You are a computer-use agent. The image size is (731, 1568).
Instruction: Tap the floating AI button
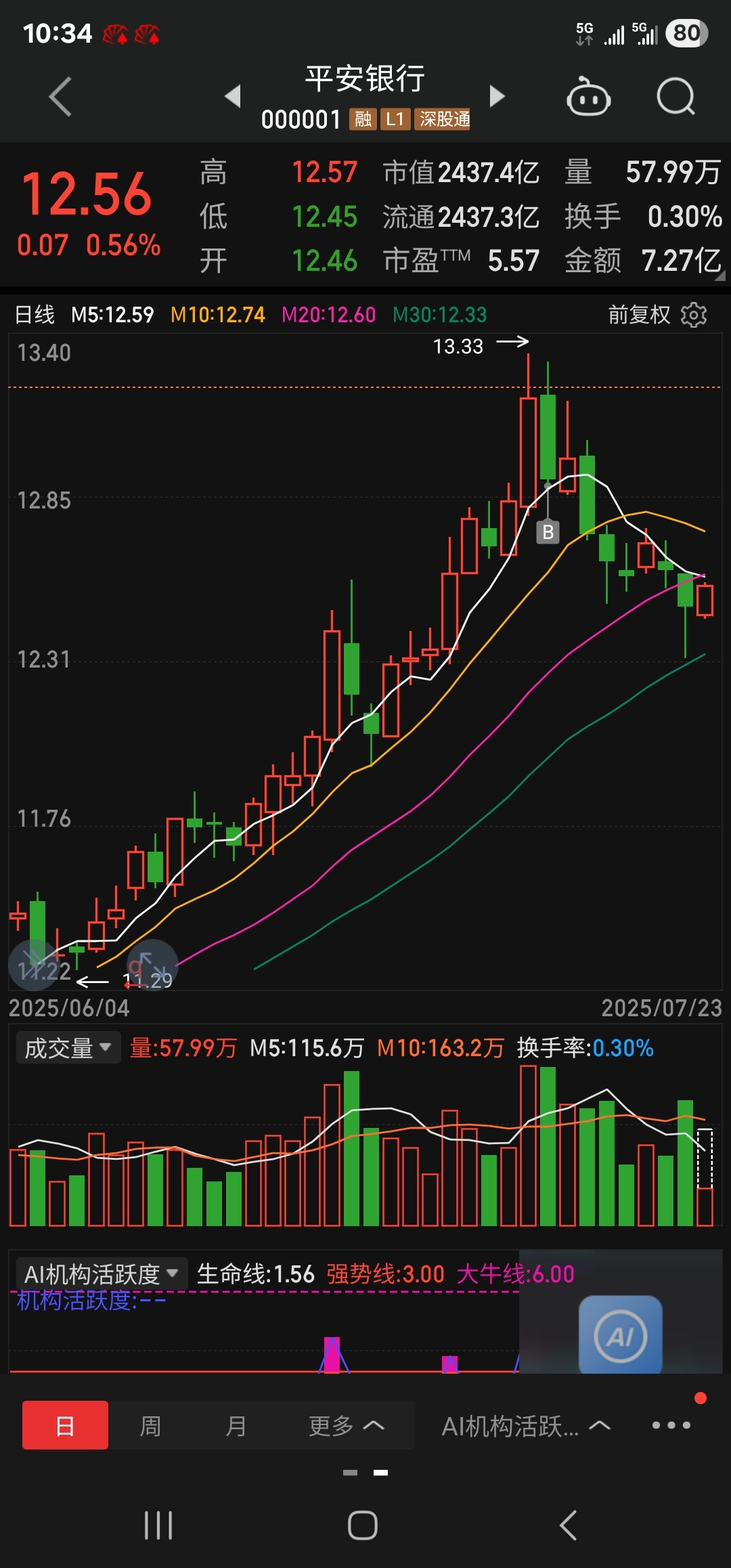click(x=620, y=1336)
